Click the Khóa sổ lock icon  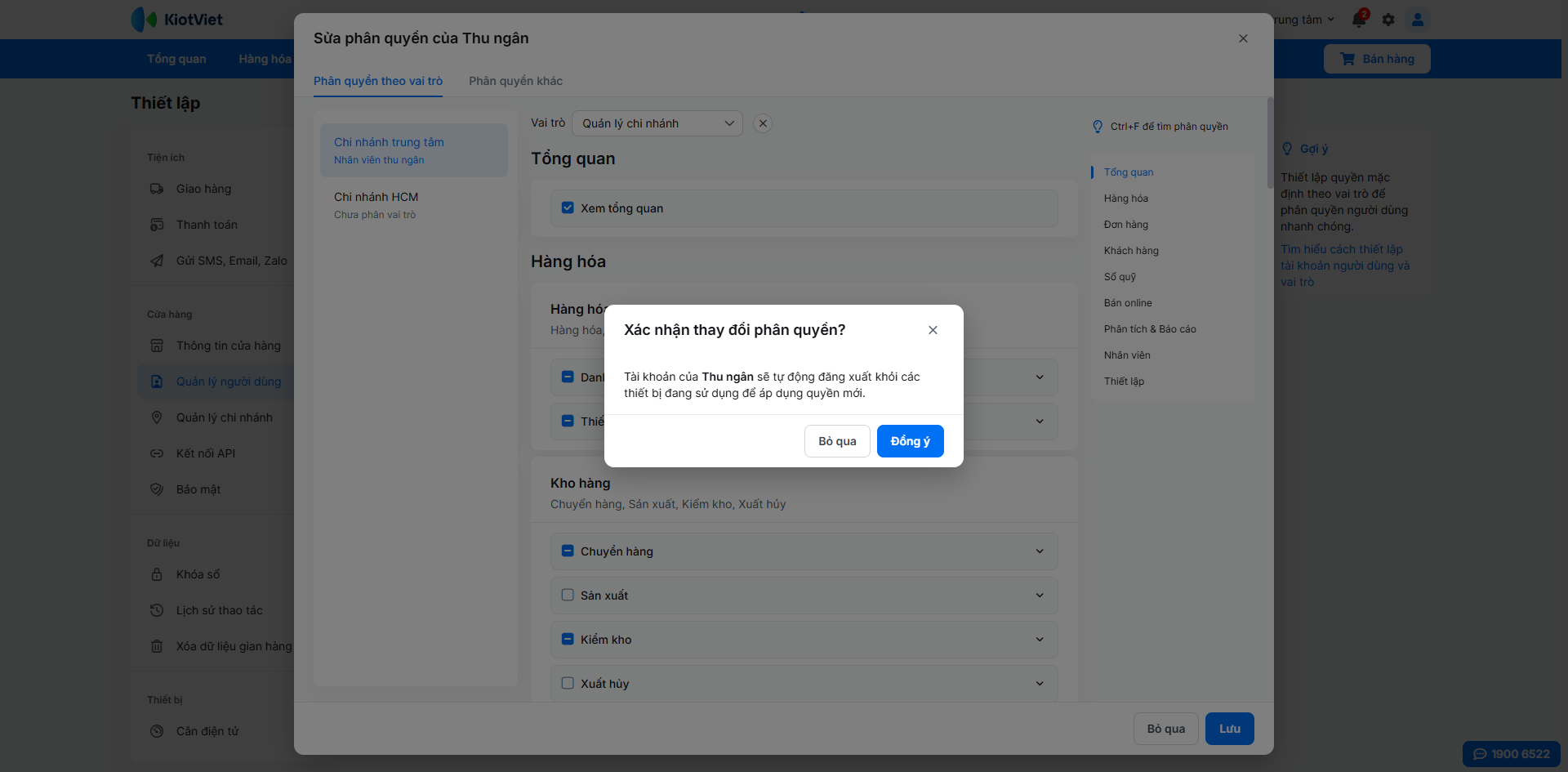click(157, 574)
